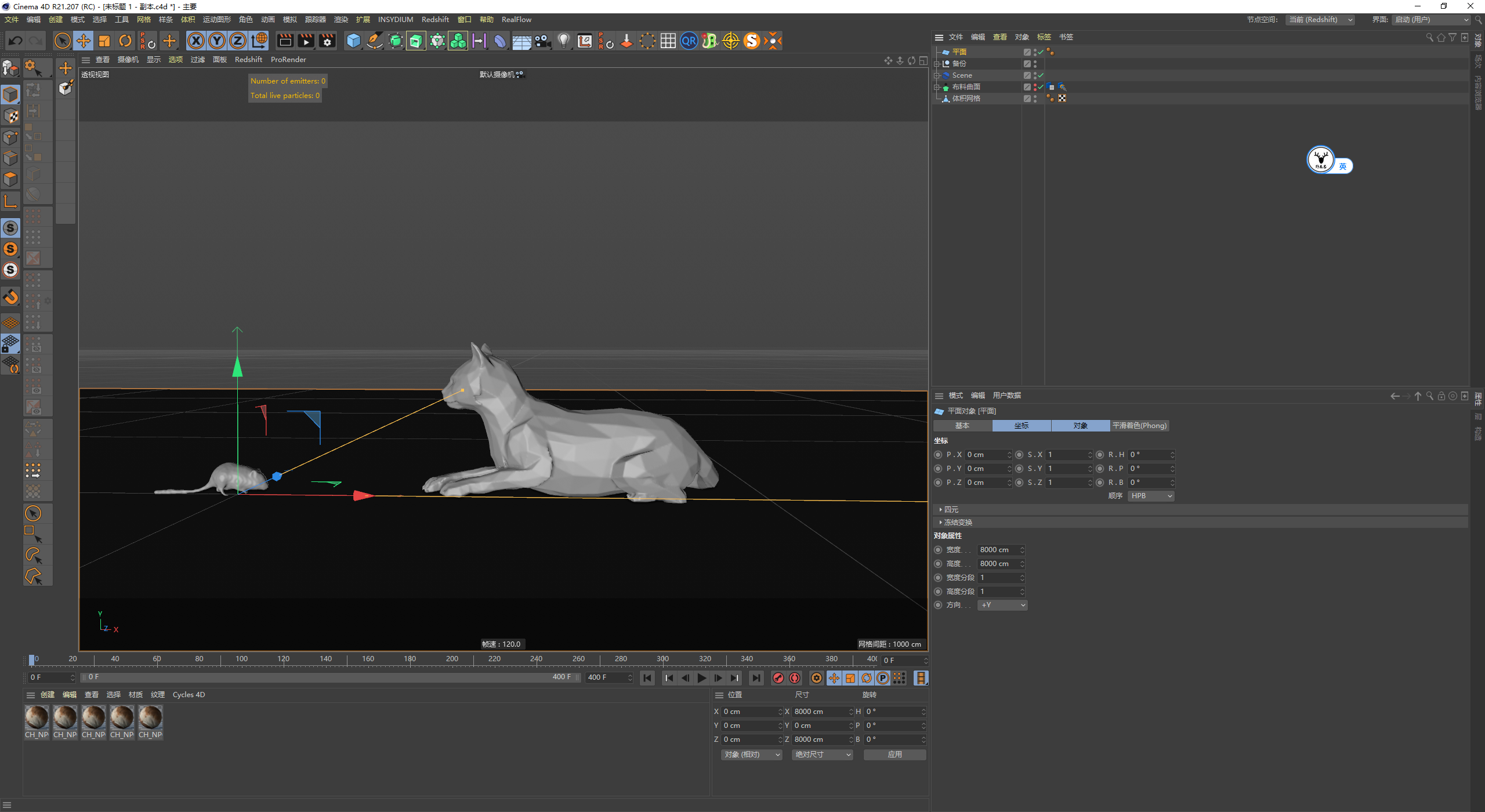The width and height of the screenshot is (1485, 812).
Task: Expand the Scene object in hierarchy
Action: pos(936,75)
